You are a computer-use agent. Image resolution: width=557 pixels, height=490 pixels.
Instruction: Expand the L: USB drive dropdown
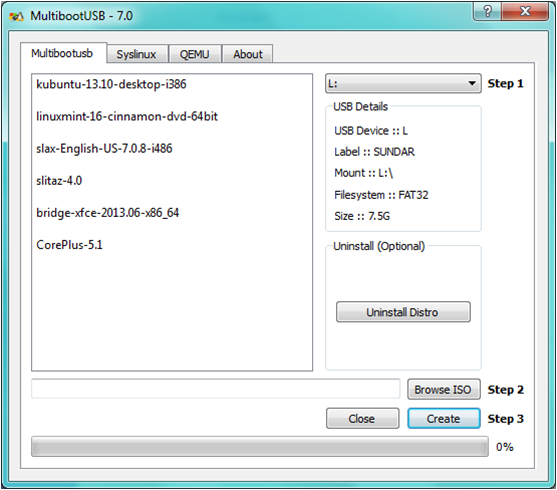pos(403,84)
